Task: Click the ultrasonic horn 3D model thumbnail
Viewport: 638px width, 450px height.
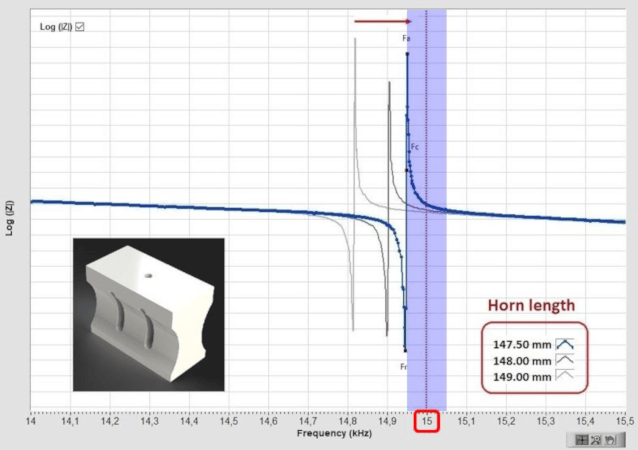Action: (x=149, y=315)
